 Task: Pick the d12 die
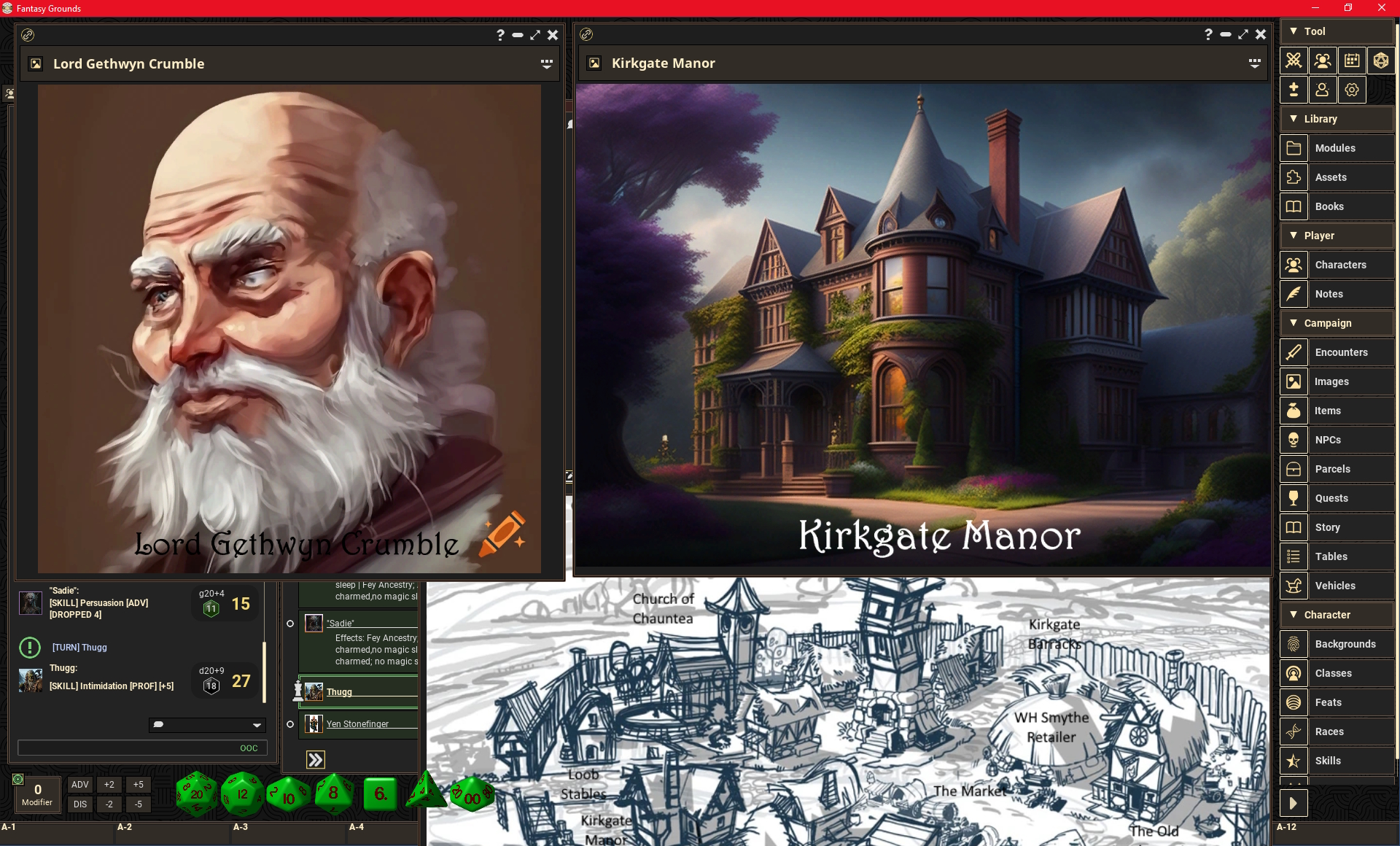click(242, 793)
